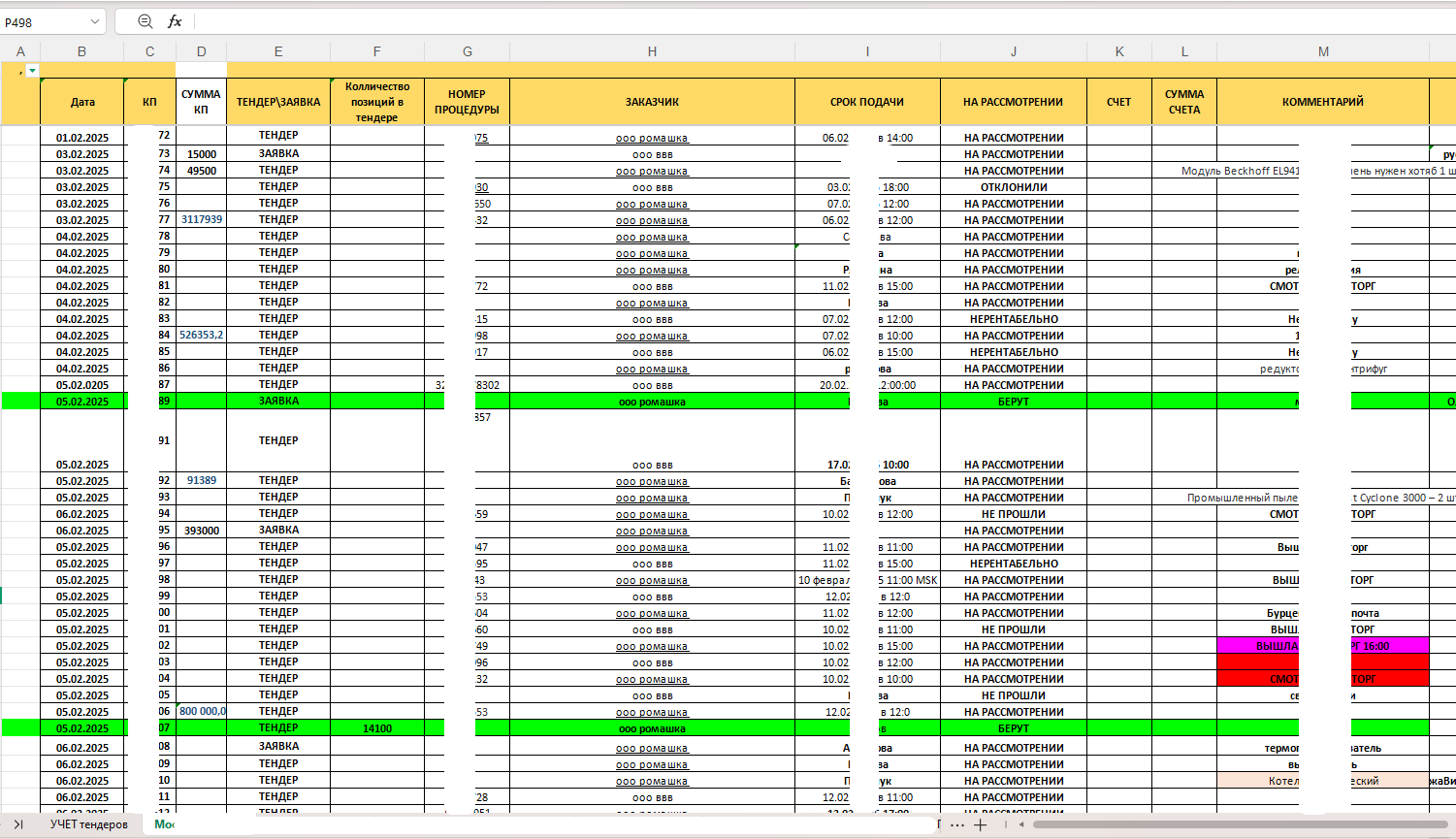
Task: Click the mistyped date cell 05.02.0205
Action: [x=82, y=385]
